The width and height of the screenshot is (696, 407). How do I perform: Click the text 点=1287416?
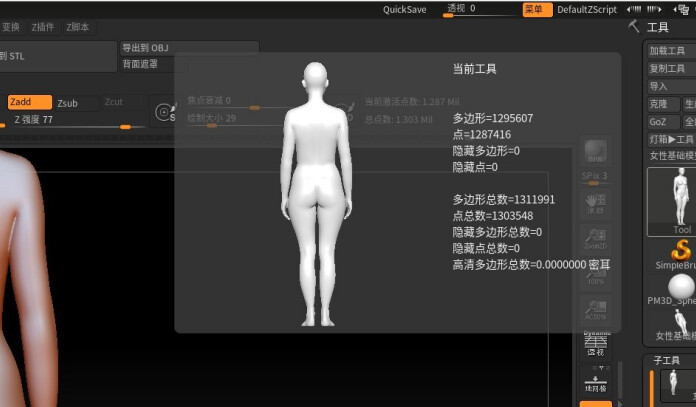(482, 134)
